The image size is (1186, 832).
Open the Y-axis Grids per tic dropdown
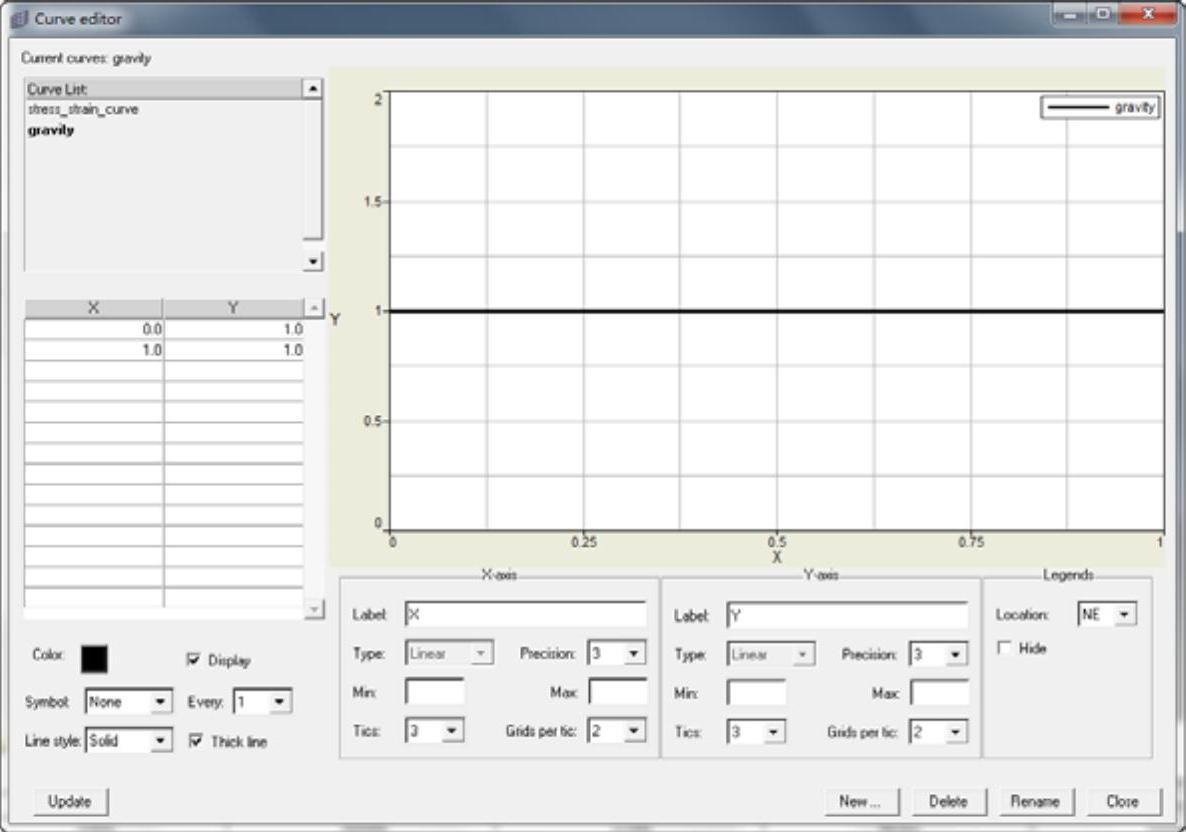click(955, 732)
